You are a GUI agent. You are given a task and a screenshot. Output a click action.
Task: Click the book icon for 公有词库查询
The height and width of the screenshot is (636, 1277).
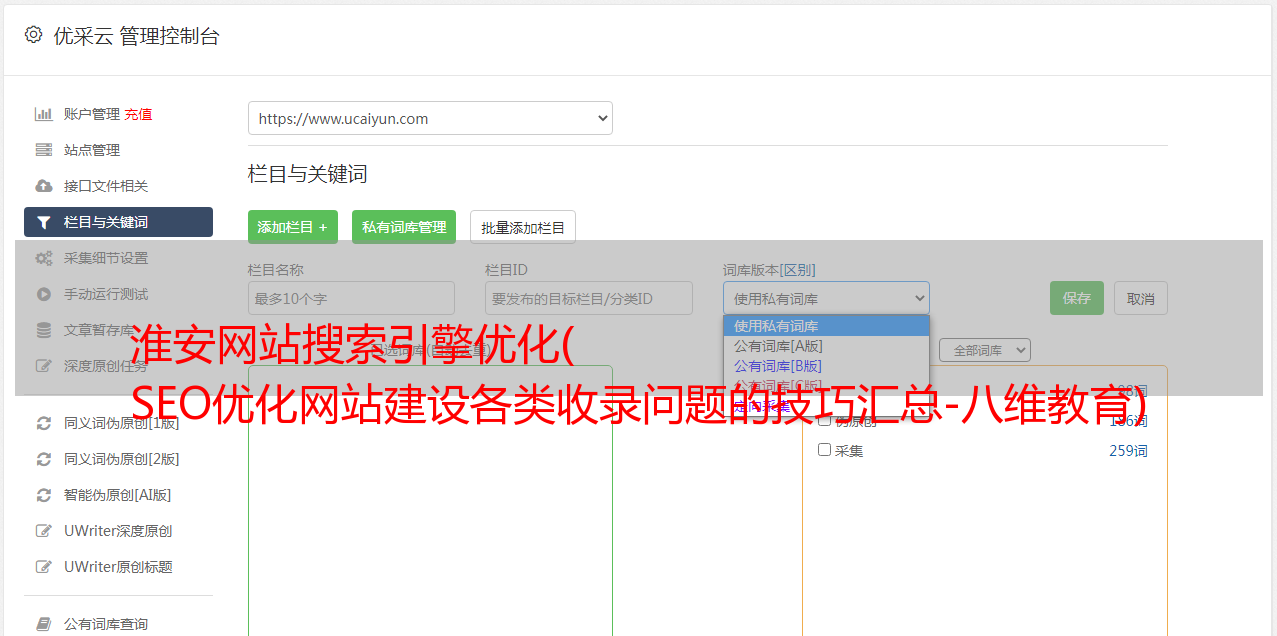pyautogui.click(x=43, y=624)
